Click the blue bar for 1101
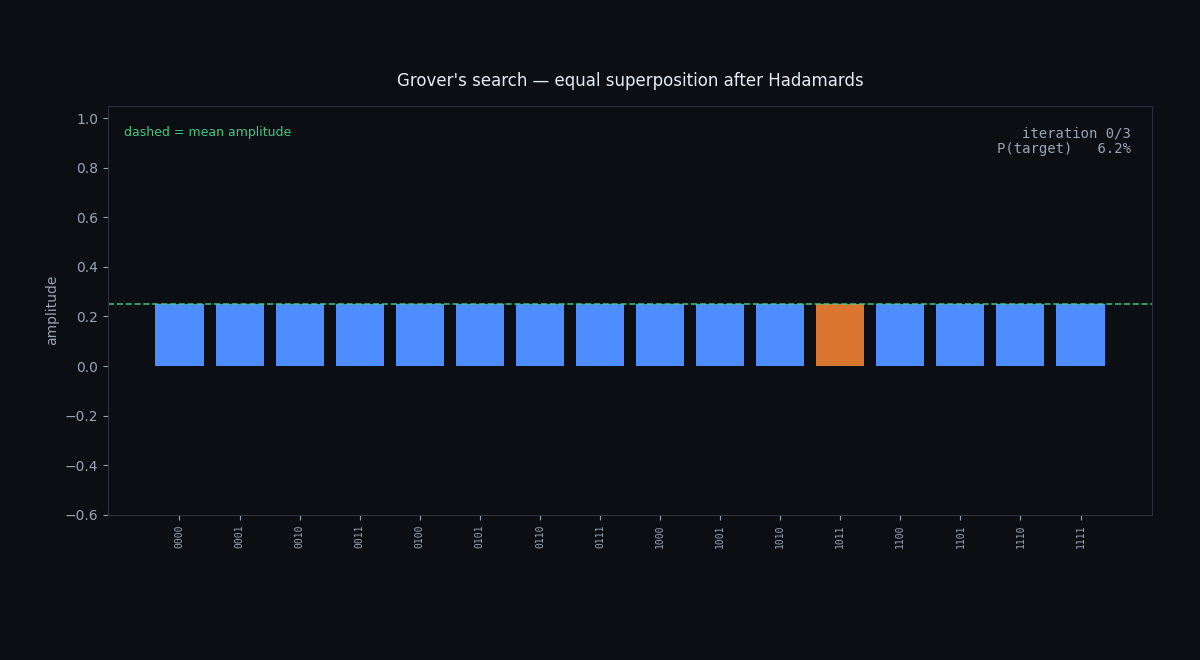The image size is (1200, 660). click(960, 335)
